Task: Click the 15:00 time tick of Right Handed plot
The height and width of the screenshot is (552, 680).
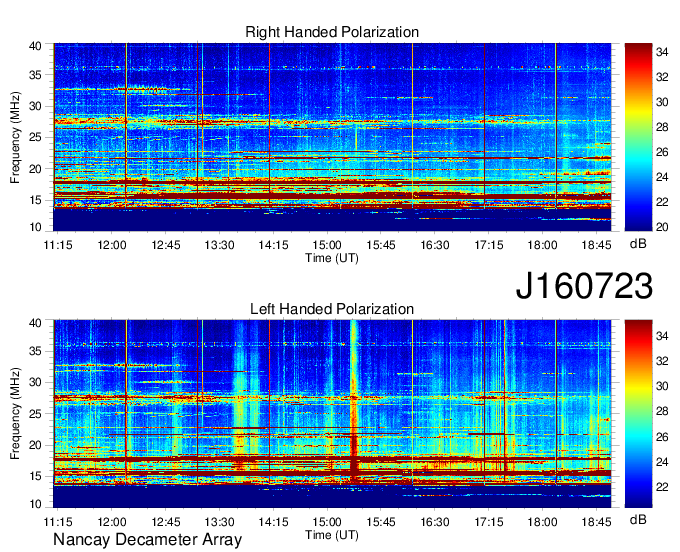Action: coord(327,245)
